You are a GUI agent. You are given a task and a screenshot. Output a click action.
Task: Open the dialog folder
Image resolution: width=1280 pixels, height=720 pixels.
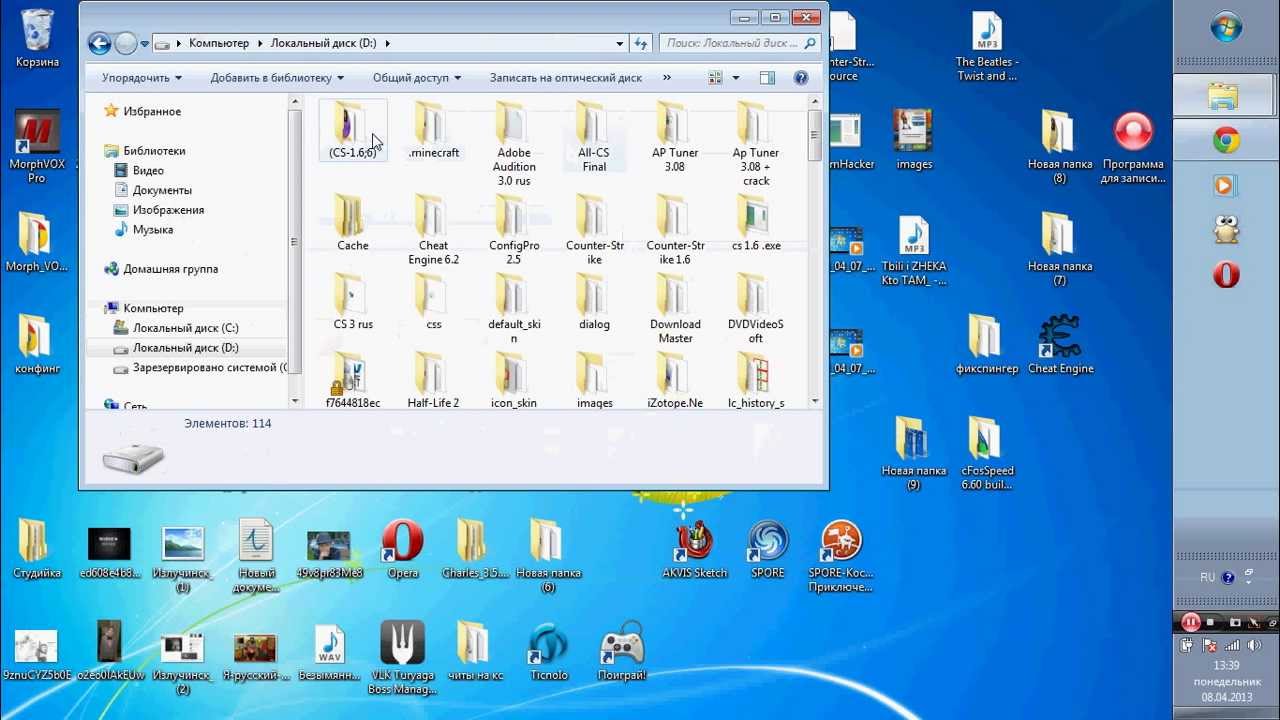point(594,302)
